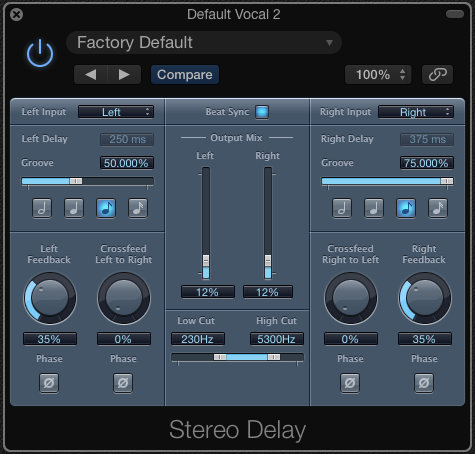475x454 pixels.
Task: Select sixteenth note for Left Delay
Action: (x=138, y=208)
